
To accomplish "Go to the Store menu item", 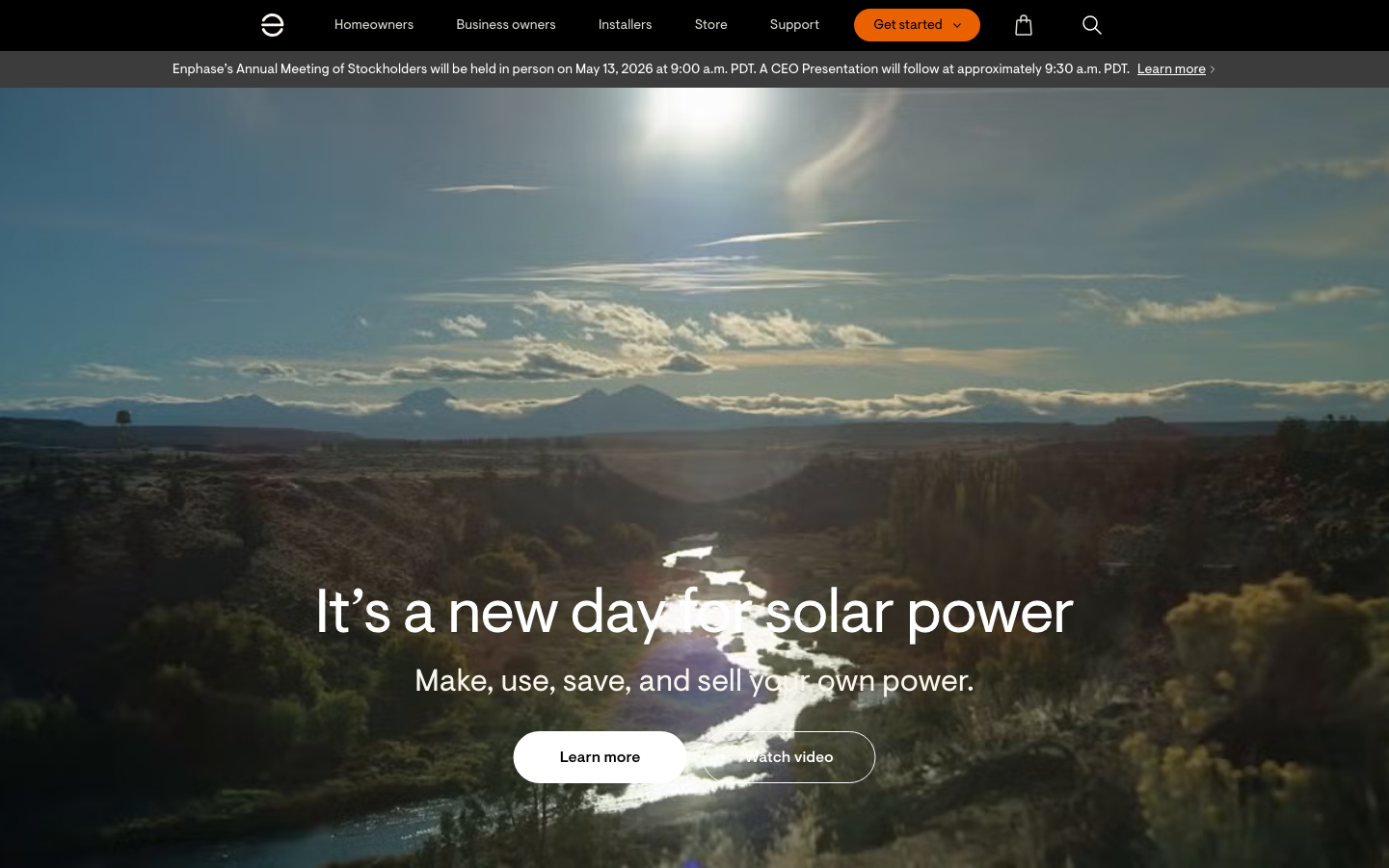I will coord(711,25).
